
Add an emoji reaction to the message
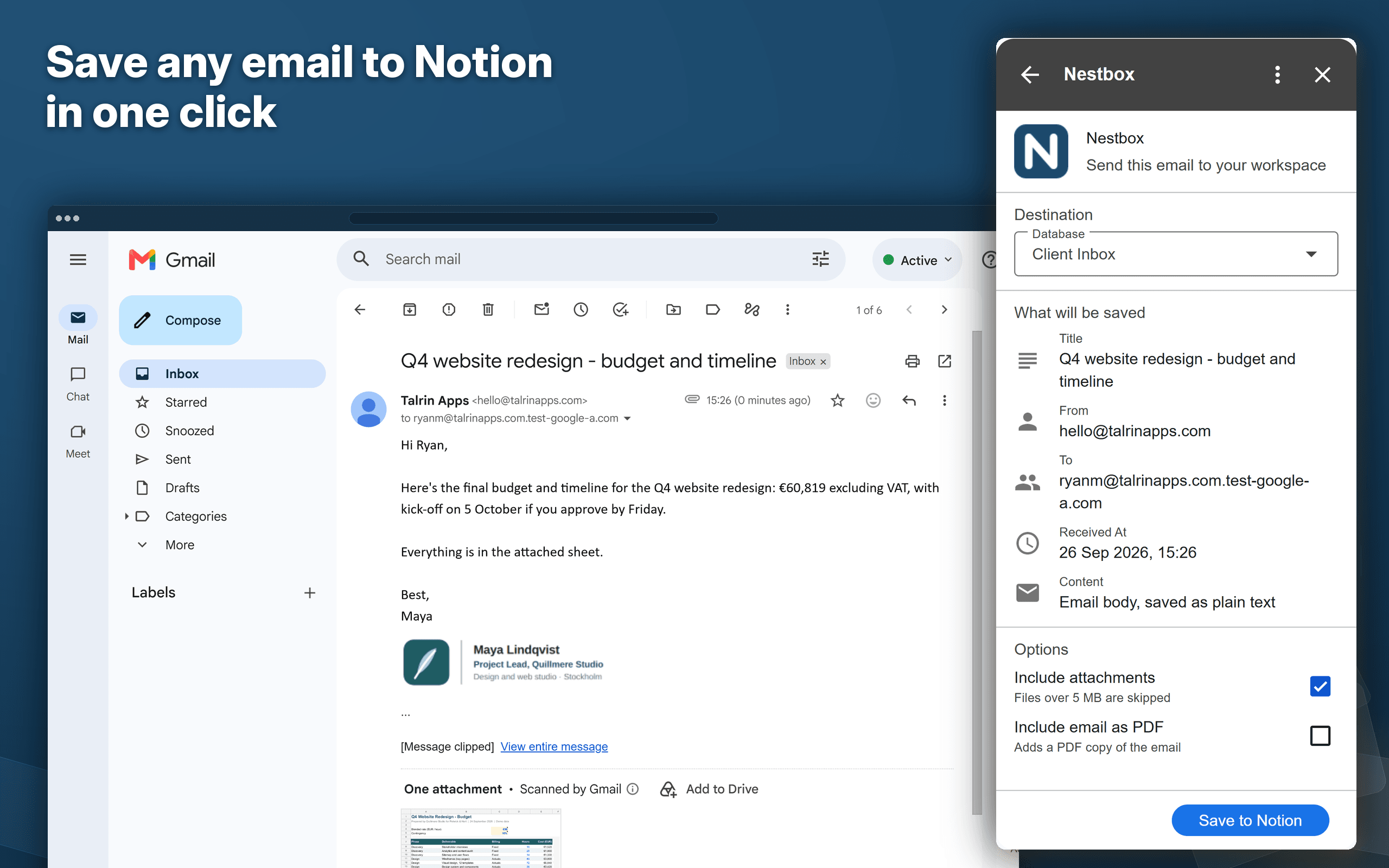873,400
